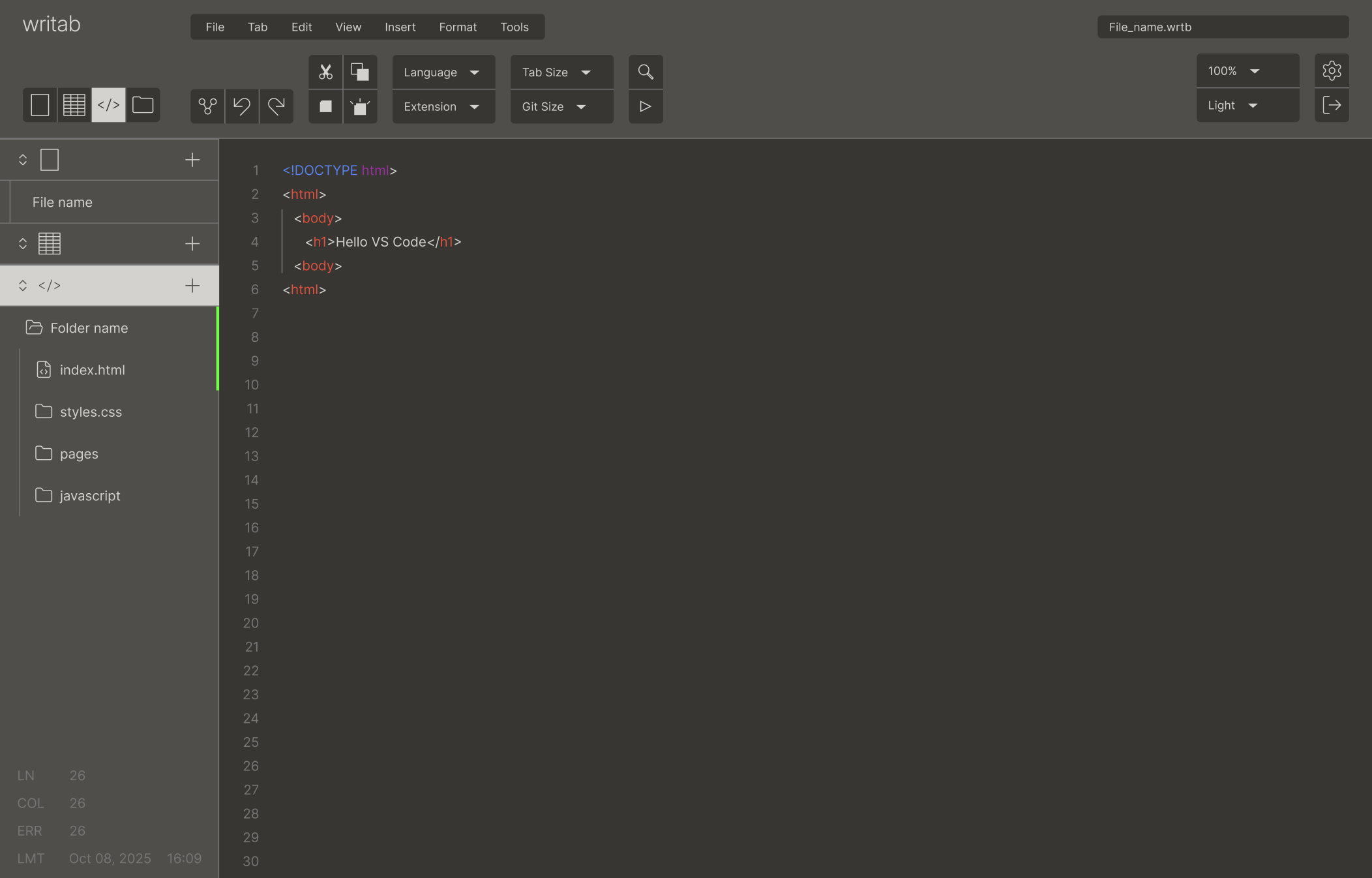This screenshot has width=1372, height=878.
Task: Open the 100% zoom dropdown
Action: [1247, 70]
